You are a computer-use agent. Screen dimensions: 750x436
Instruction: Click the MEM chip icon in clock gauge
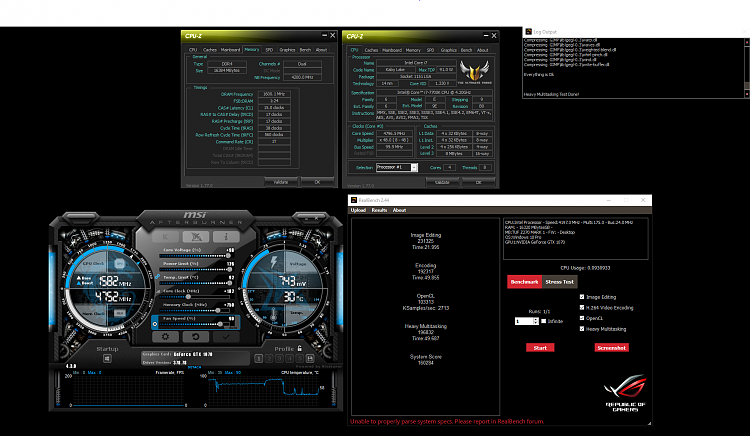(120, 313)
